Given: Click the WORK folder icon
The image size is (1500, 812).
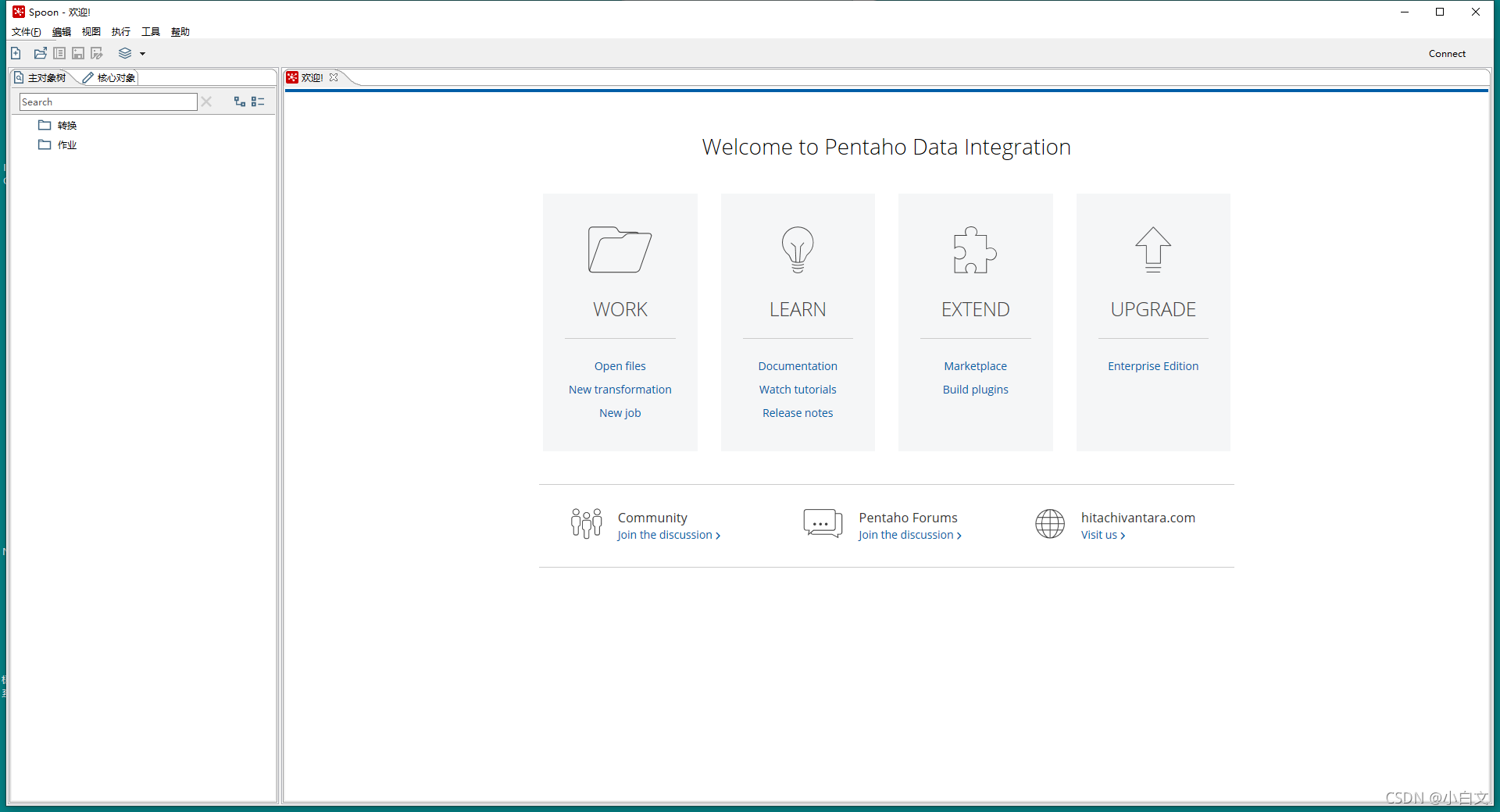Looking at the screenshot, I should pyautogui.click(x=620, y=250).
